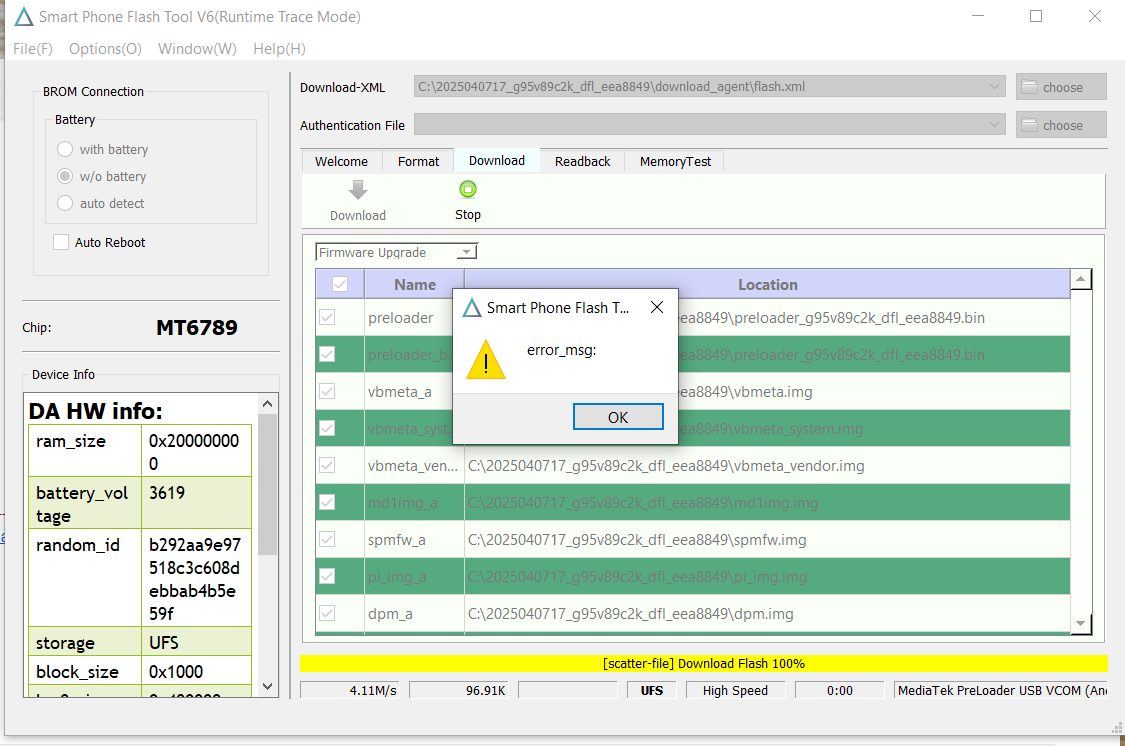Click the Smart Phone Flash Tool logo in the main title bar
The height and width of the screenshot is (746, 1125).
24,16
